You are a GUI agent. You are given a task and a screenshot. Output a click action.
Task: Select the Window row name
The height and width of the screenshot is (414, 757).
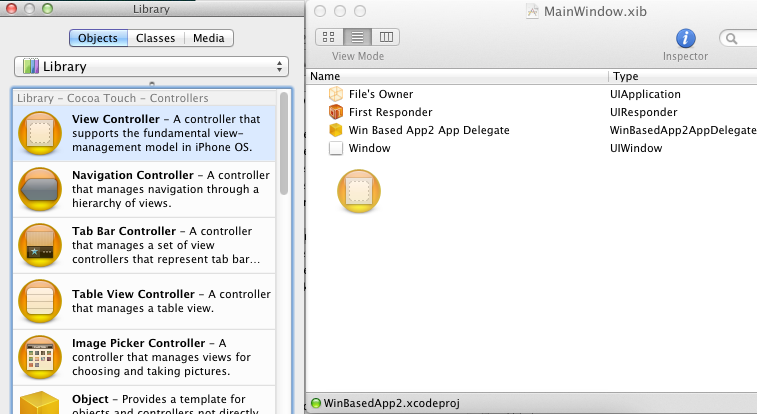(x=369, y=148)
